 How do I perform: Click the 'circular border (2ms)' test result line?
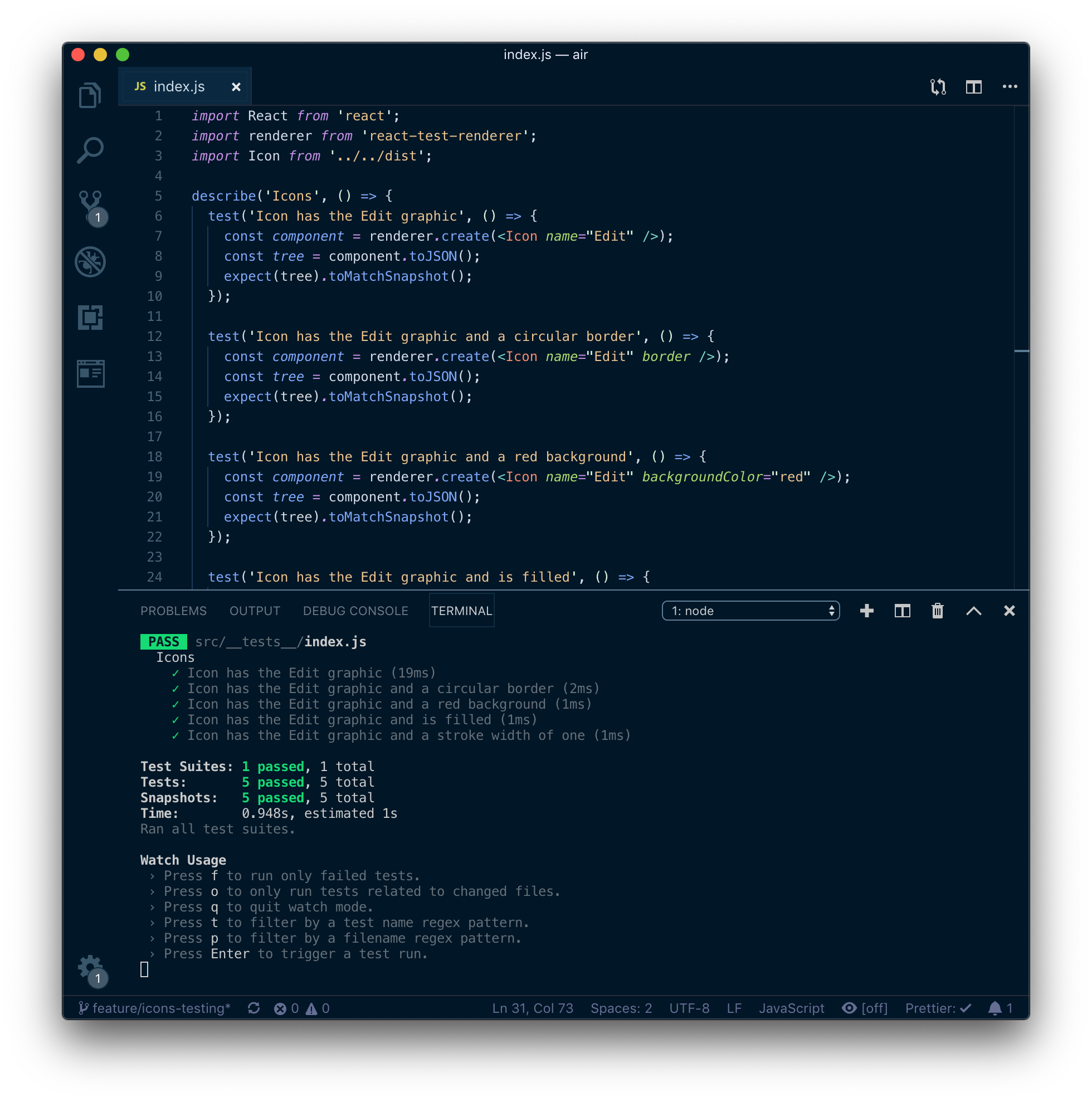(x=386, y=689)
